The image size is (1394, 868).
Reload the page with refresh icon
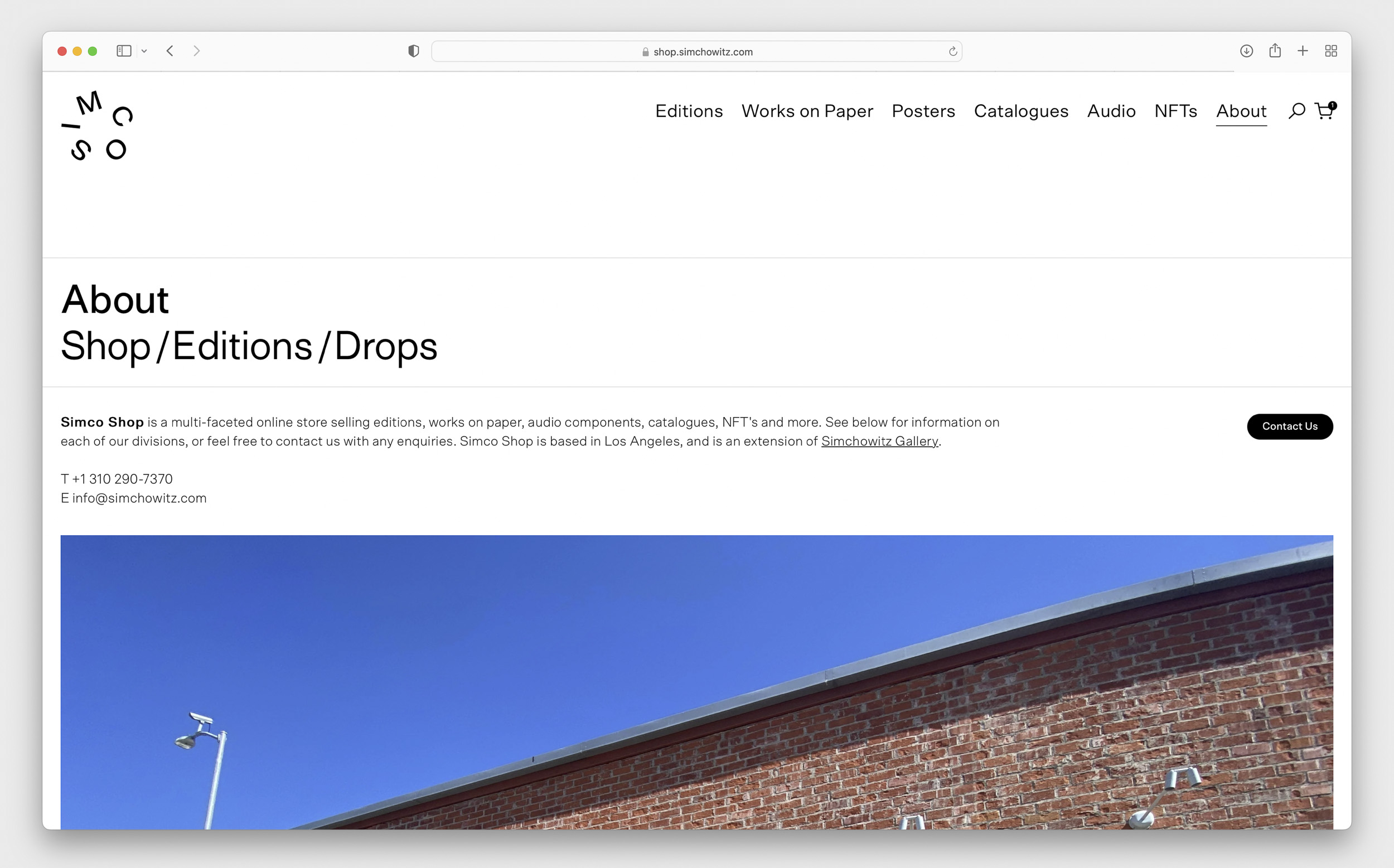(952, 52)
